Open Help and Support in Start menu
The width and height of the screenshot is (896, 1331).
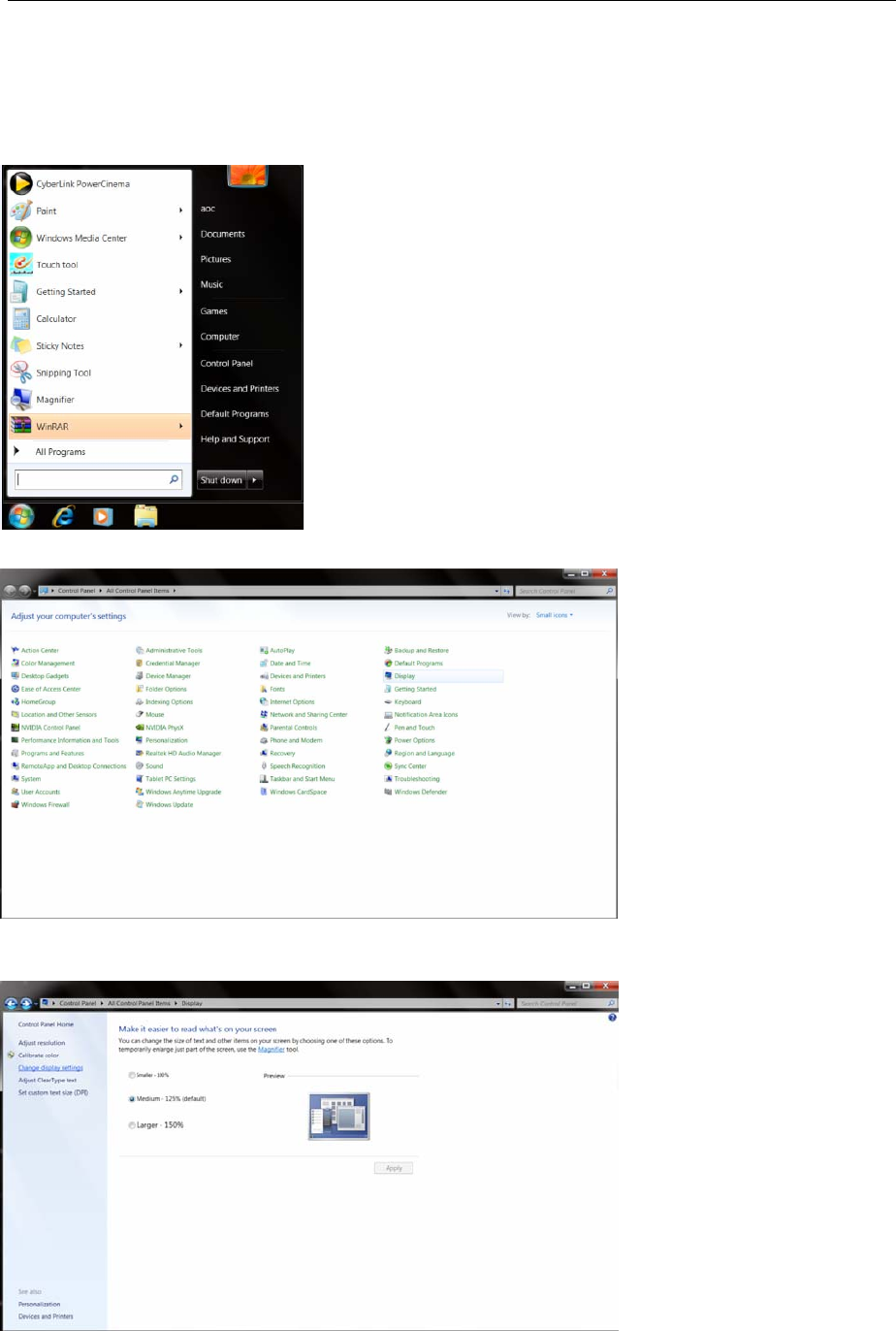pos(235,439)
